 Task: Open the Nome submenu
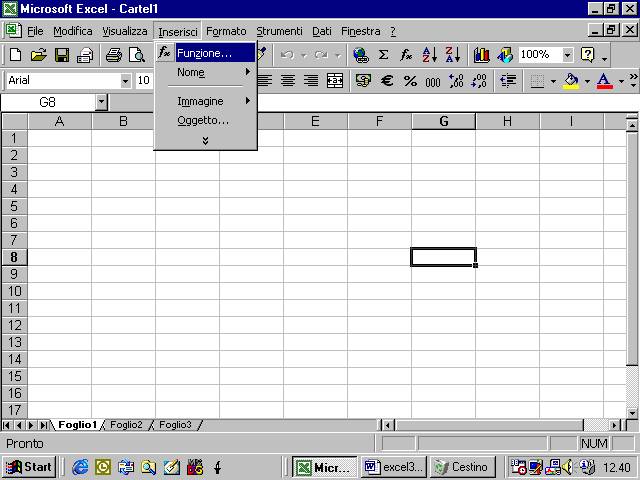point(205,72)
